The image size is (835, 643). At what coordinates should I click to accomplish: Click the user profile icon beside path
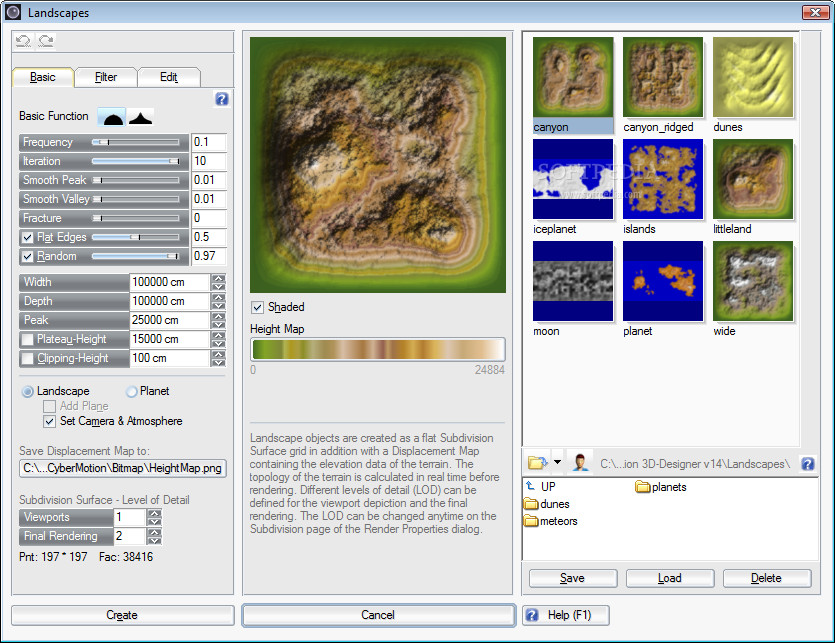pyautogui.click(x=580, y=463)
